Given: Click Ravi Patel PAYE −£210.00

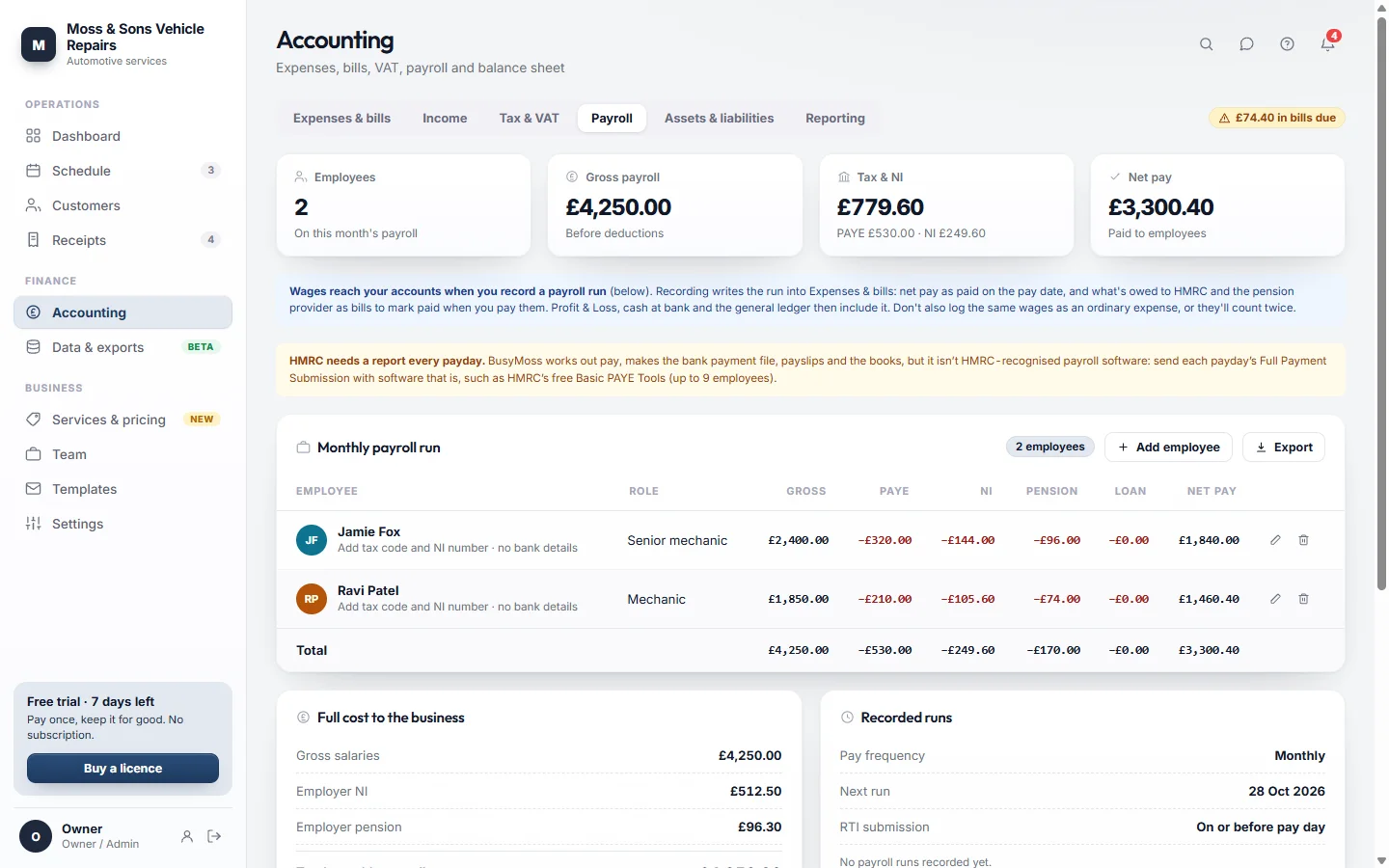Looking at the screenshot, I should (x=885, y=599).
